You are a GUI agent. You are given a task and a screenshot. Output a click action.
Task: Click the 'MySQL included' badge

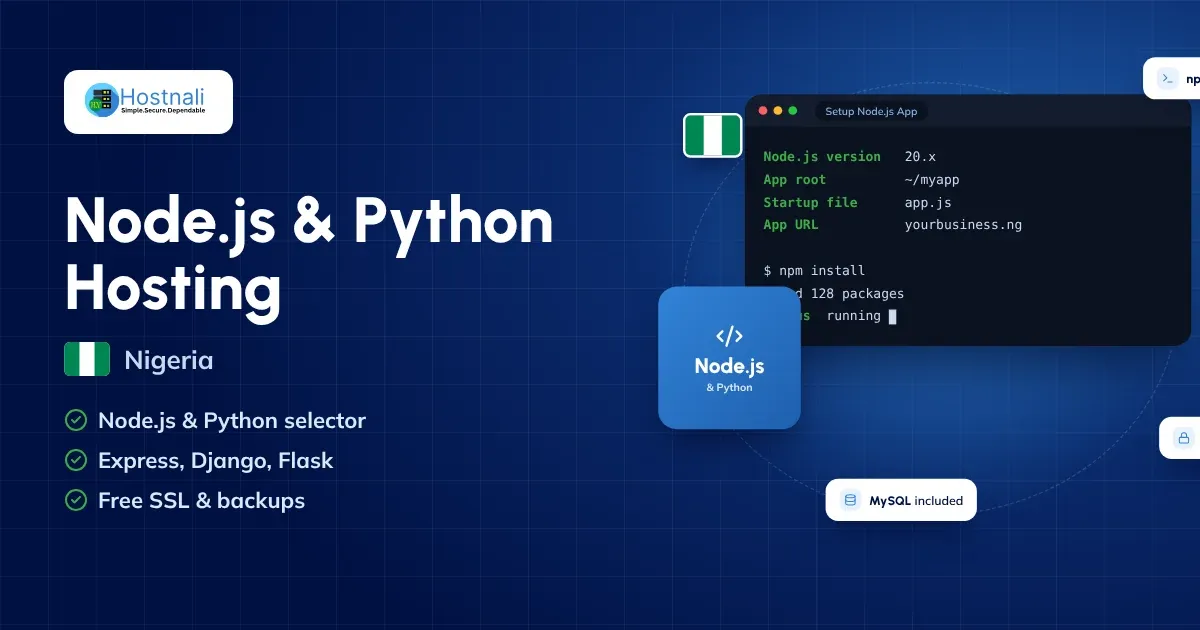coord(901,500)
